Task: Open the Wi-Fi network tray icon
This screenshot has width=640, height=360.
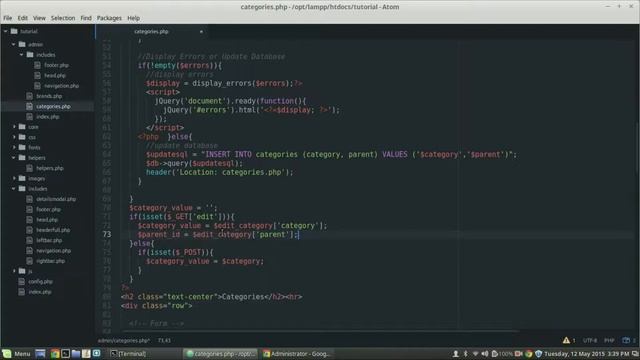Action: click(475, 353)
